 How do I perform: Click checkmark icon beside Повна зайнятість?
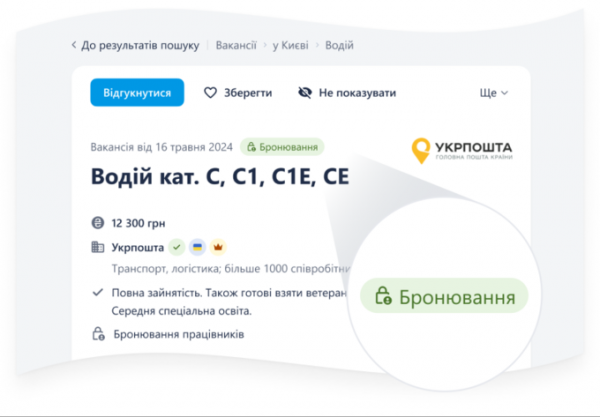pos(98,293)
